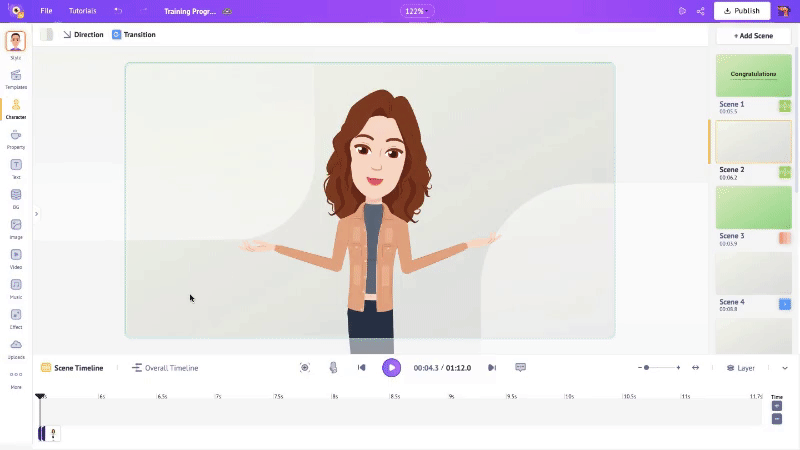Screen dimensions: 800x450
Task: Open the Video library
Action: coord(16,259)
